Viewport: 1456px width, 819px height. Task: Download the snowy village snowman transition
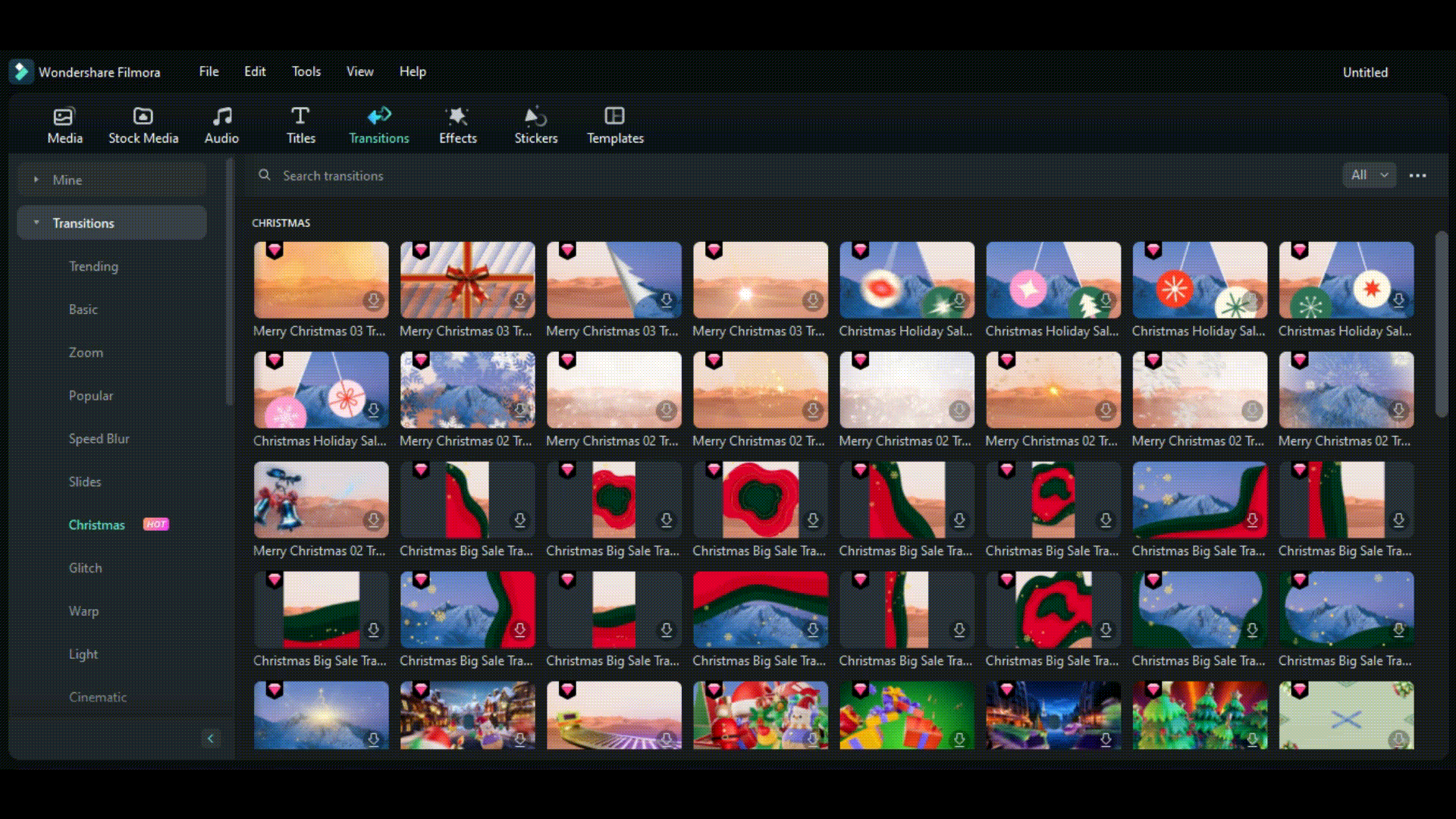519,739
